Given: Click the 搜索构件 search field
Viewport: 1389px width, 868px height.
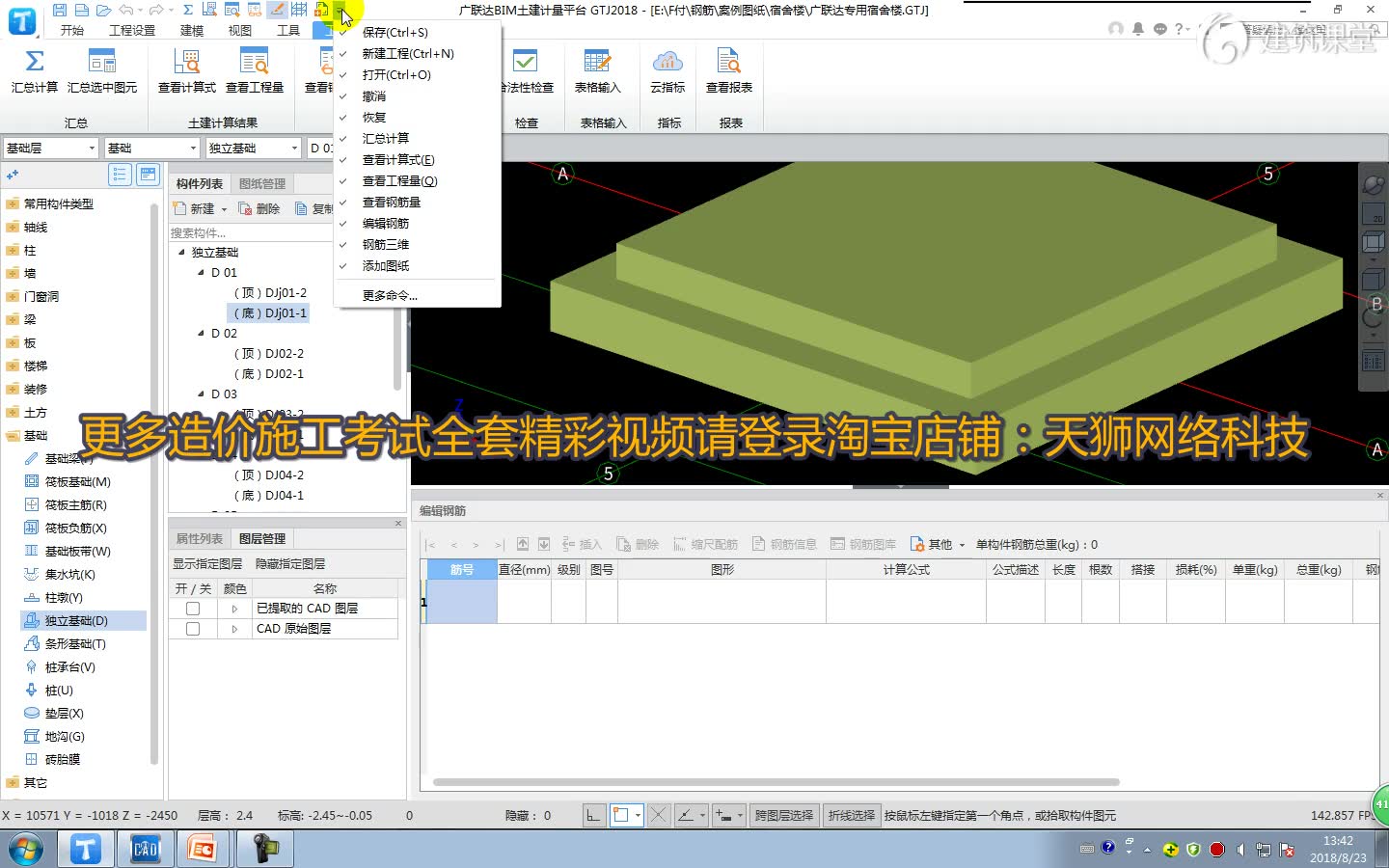Looking at the screenshot, I should coord(251,232).
